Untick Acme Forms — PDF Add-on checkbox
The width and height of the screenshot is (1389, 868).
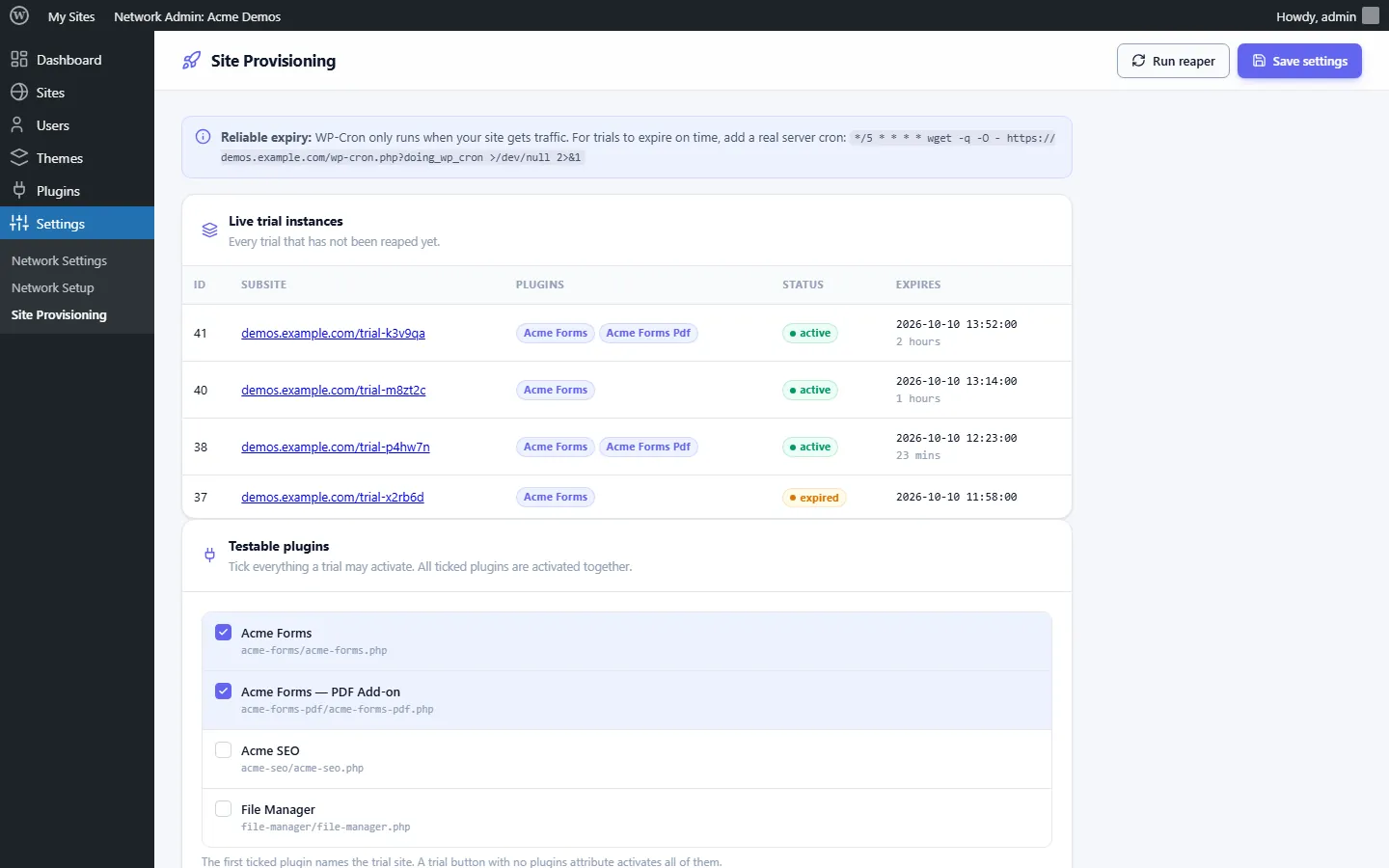tap(224, 692)
